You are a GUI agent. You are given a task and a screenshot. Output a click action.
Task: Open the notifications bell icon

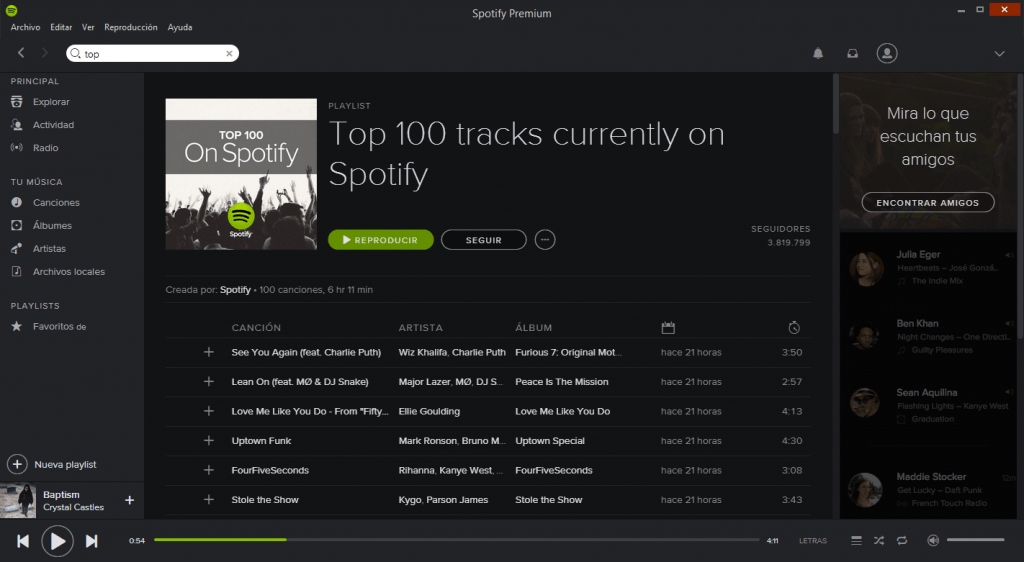[x=818, y=53]
